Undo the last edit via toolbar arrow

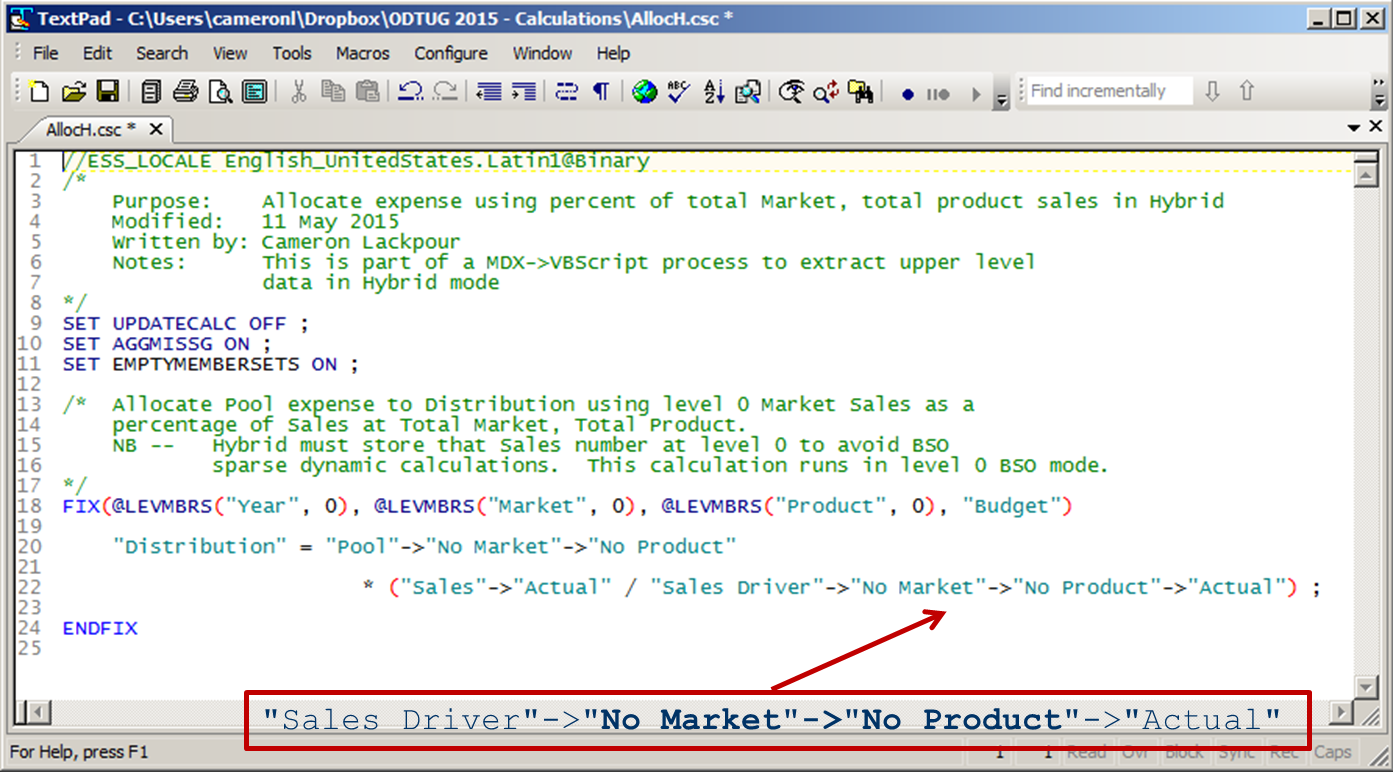point(410,92)
